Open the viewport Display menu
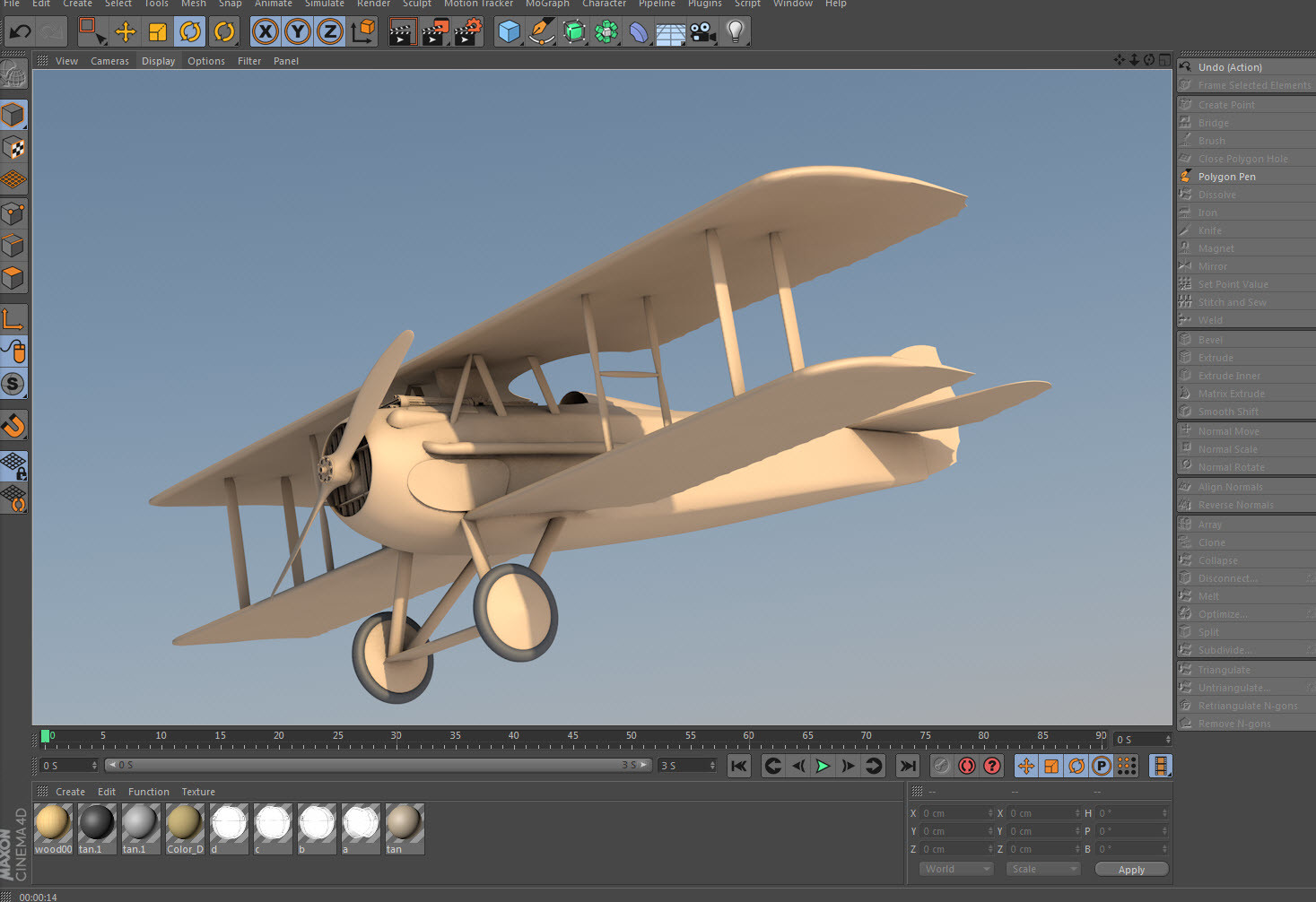 pos(158,61)
